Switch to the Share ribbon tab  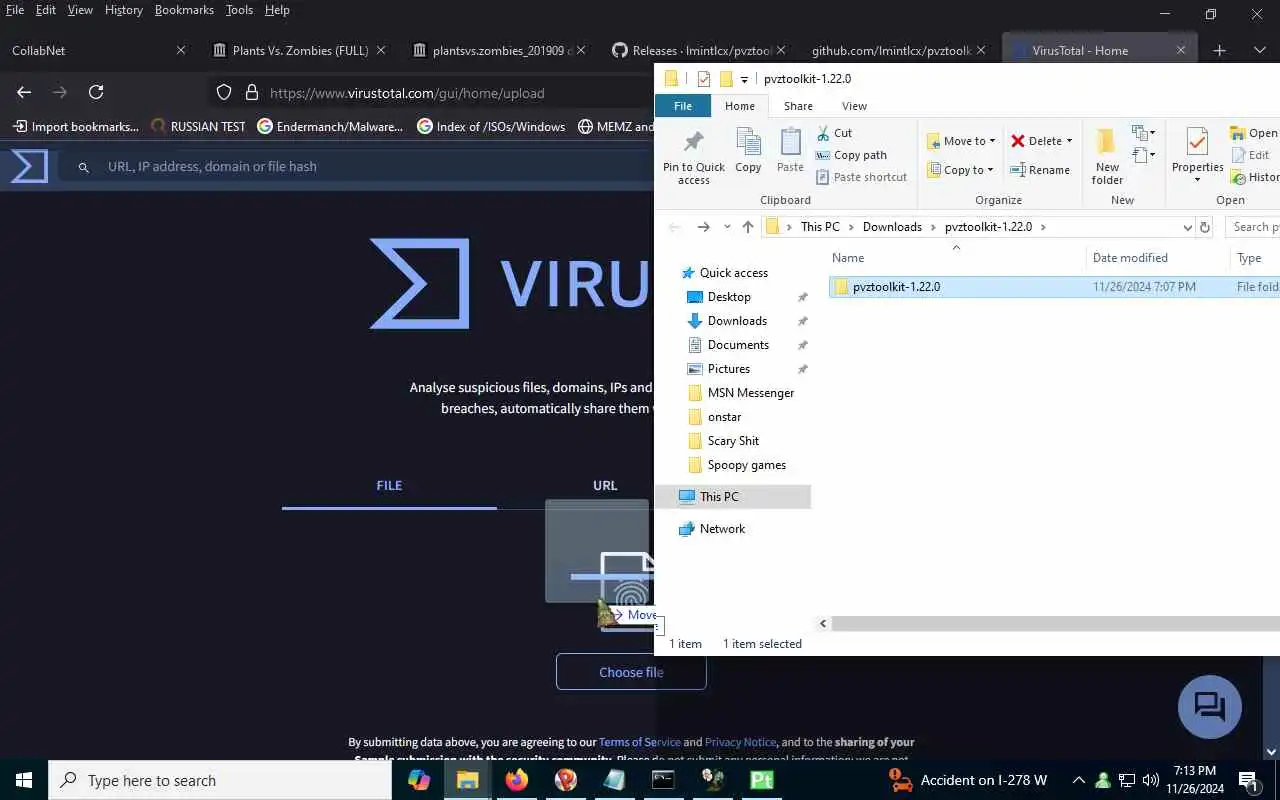click(x=798, y=106)
